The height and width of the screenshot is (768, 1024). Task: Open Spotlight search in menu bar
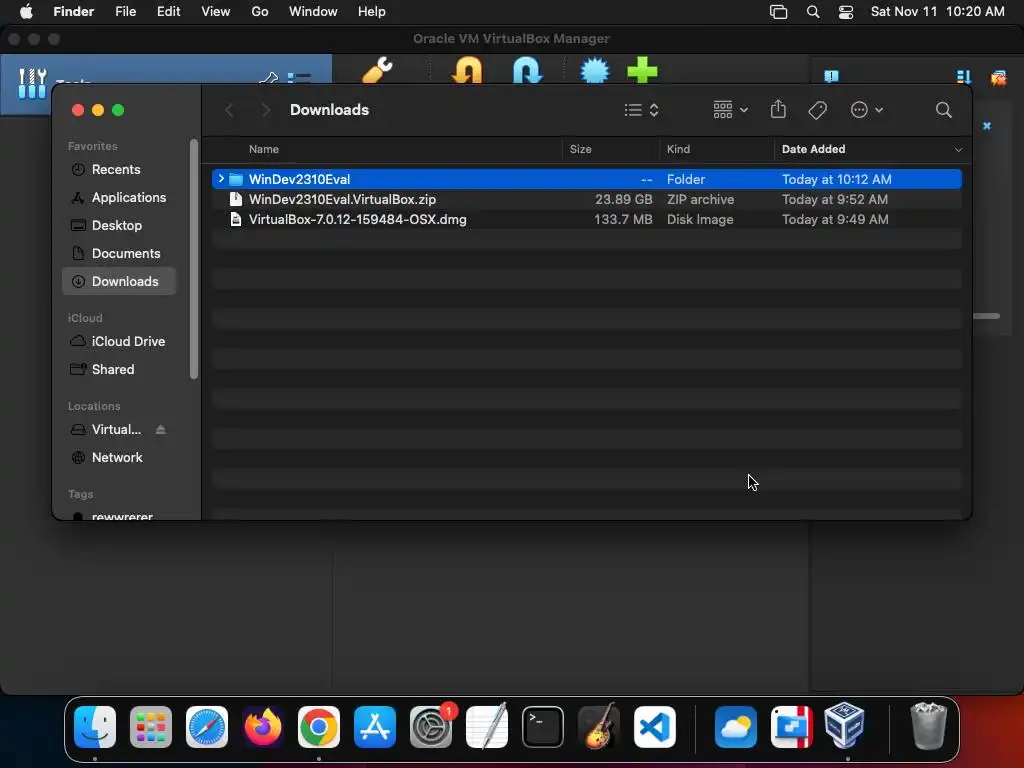(x=813, y=12)
